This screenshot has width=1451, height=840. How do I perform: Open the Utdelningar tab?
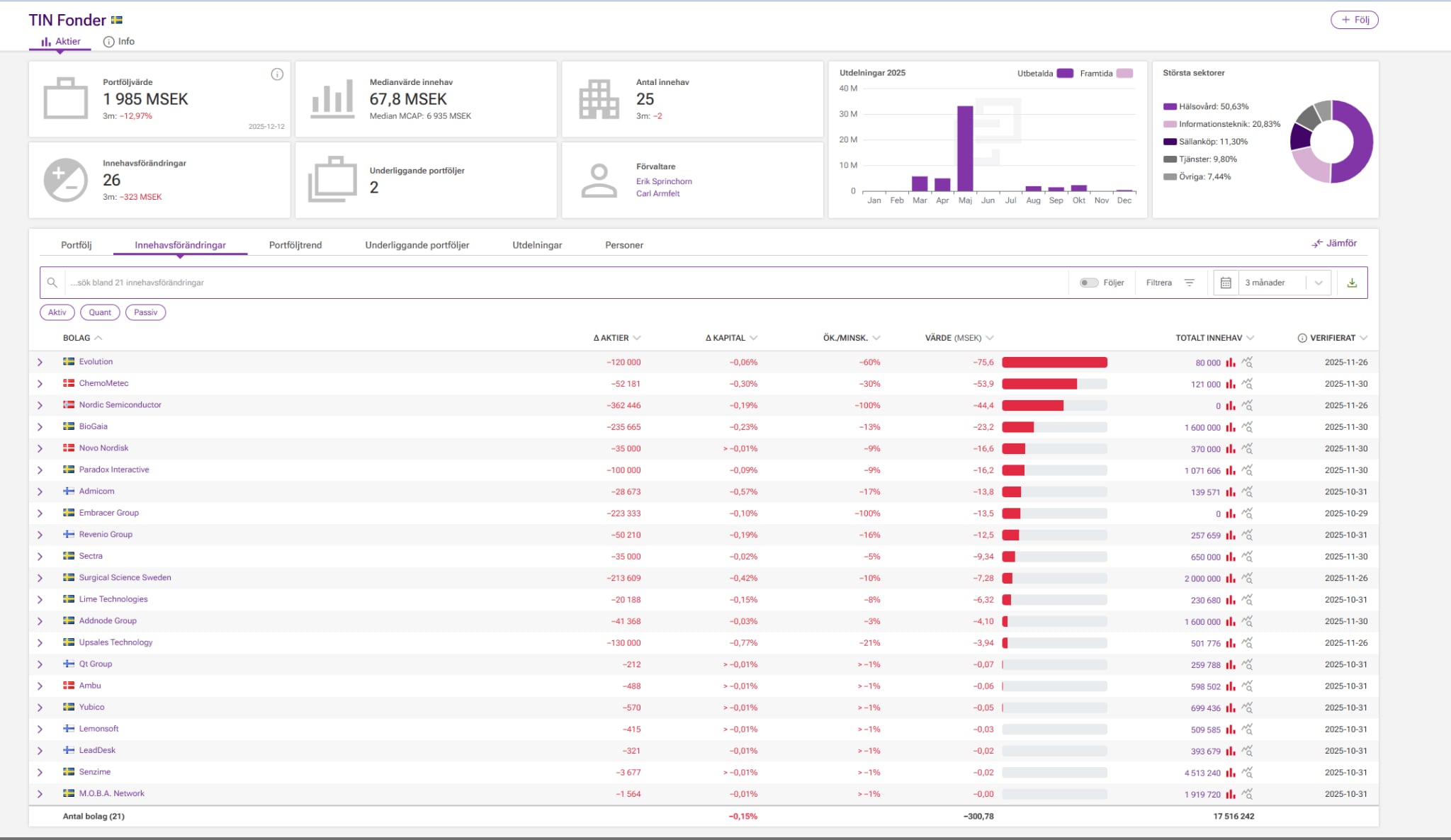point(537,245)
